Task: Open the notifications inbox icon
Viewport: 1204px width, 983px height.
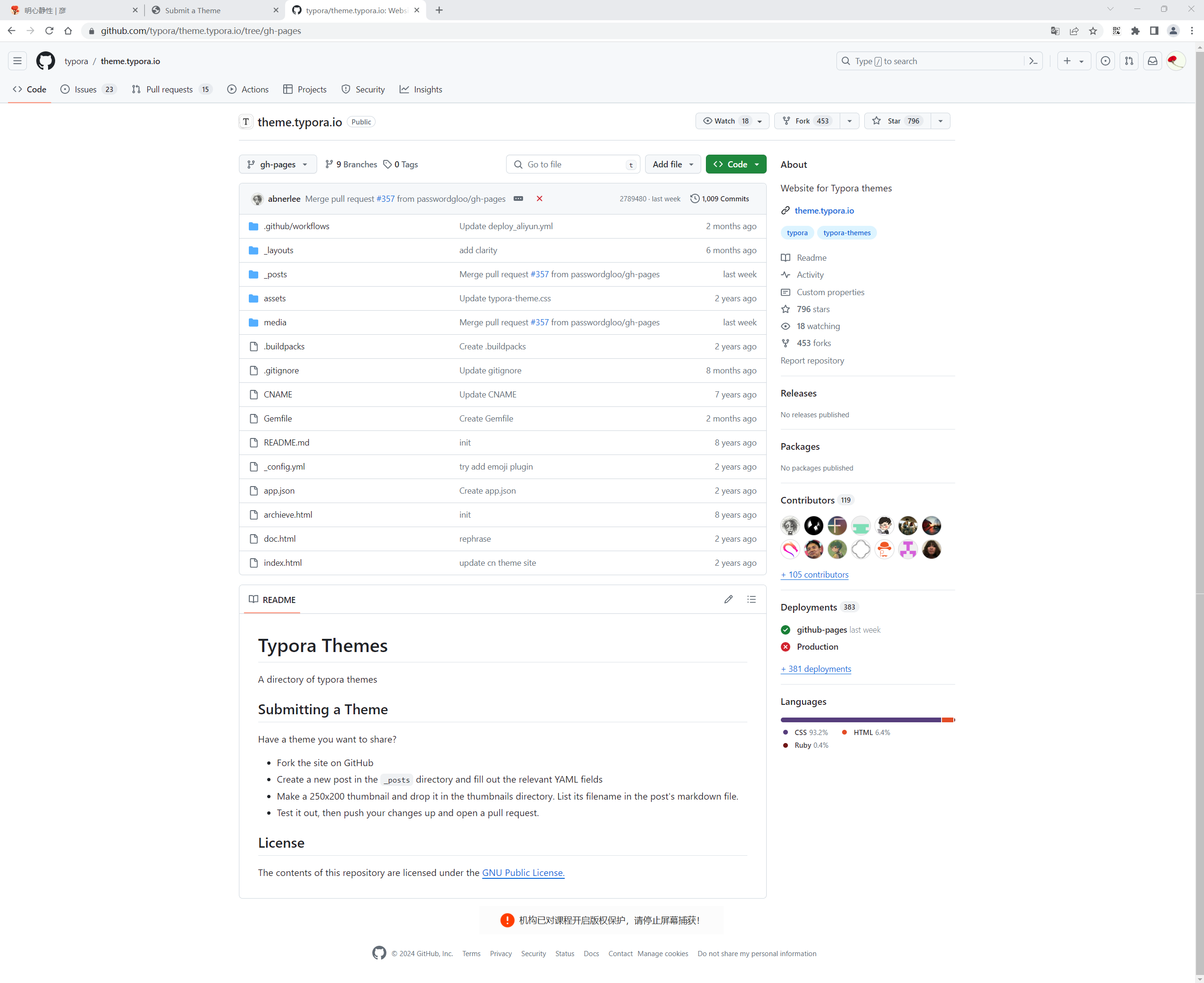Action: [x=1153, y=61]
